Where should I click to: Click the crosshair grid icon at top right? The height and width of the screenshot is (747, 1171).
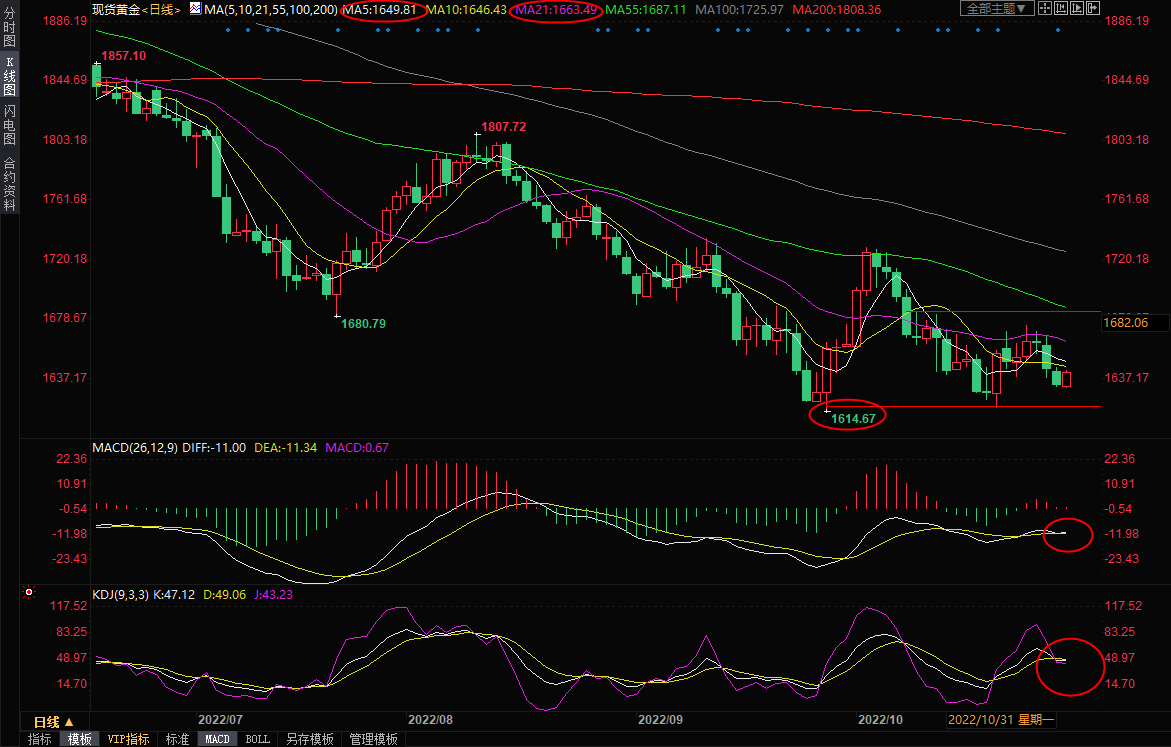(1045, 9)
